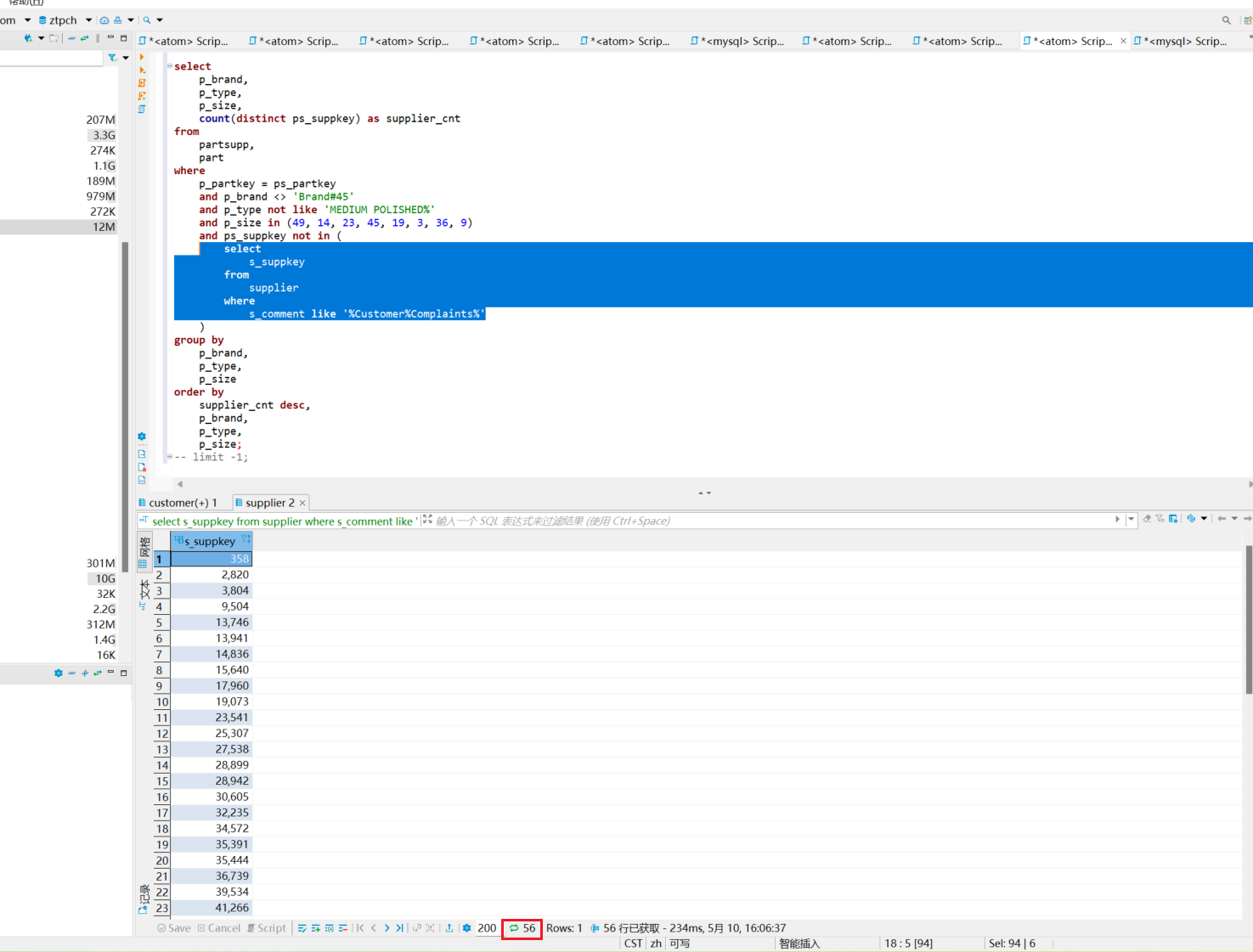Open the custom filters table icon

point(1173,519)
